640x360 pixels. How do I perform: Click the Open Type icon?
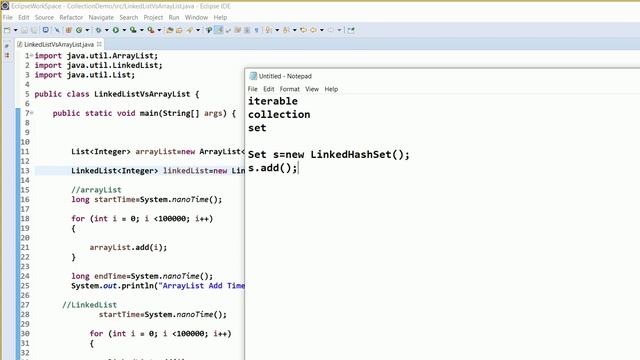(x=169, y=30)
